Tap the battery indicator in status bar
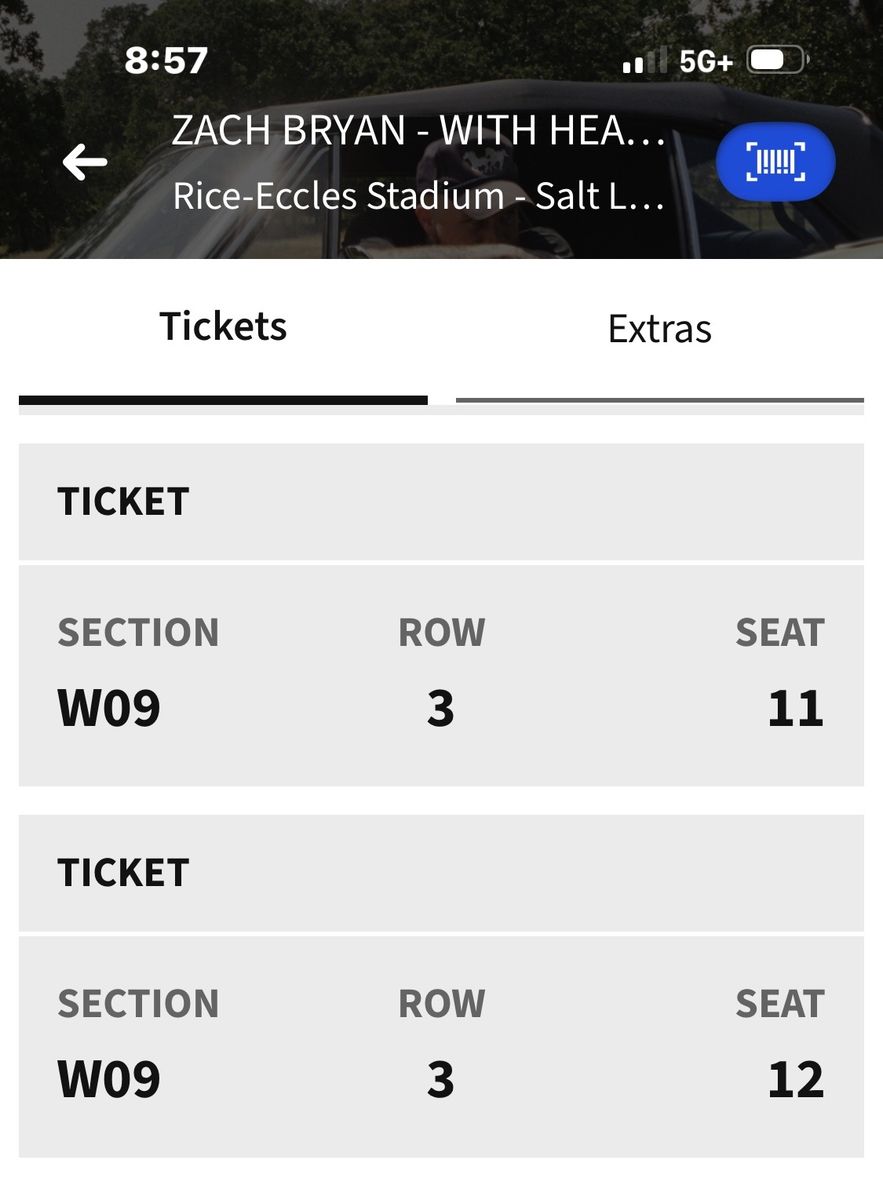The height and width of the screenshot is (1200, 883). coord(778,61)
